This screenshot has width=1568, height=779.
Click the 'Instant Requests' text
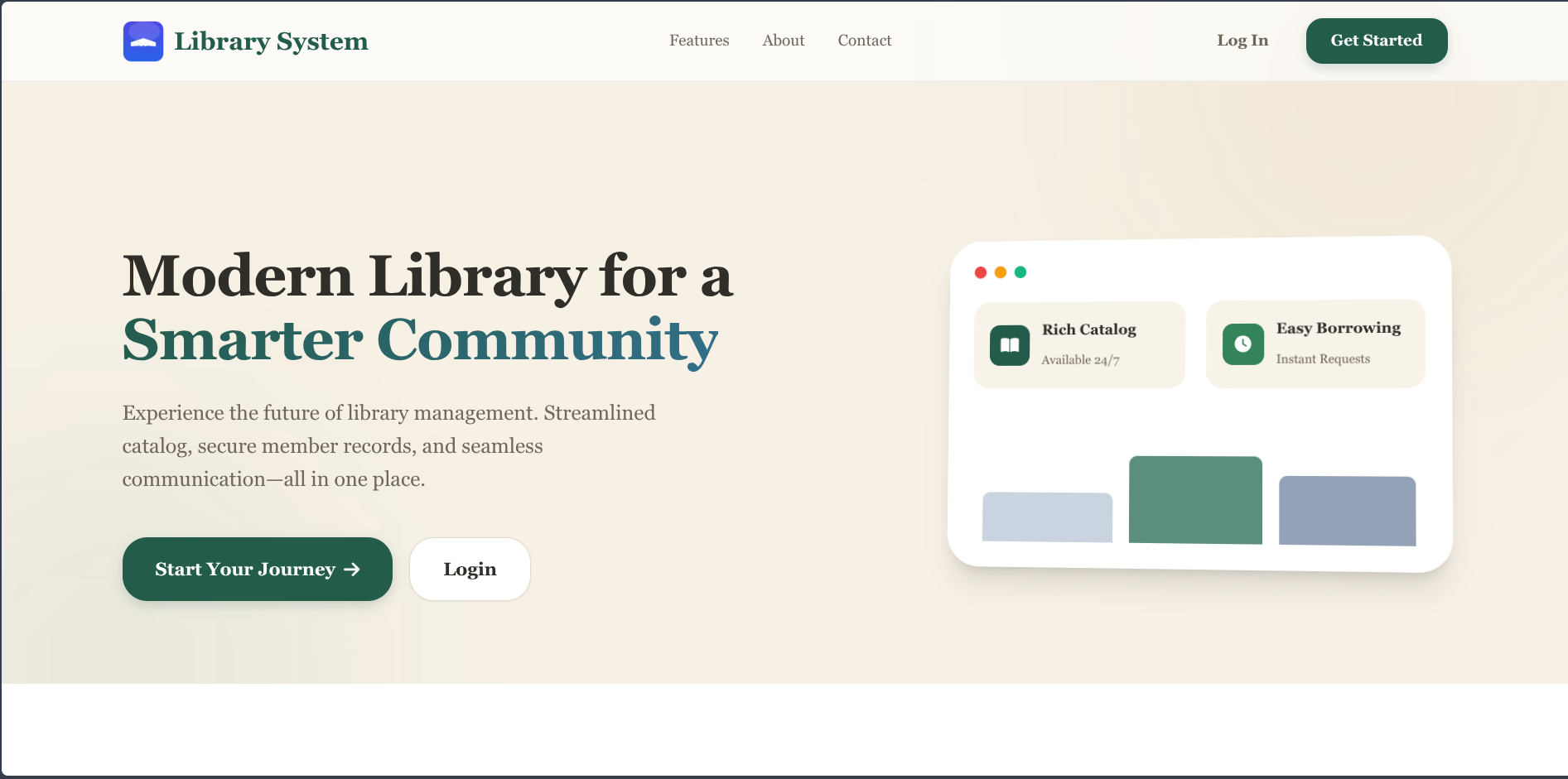pos(1323,358)
